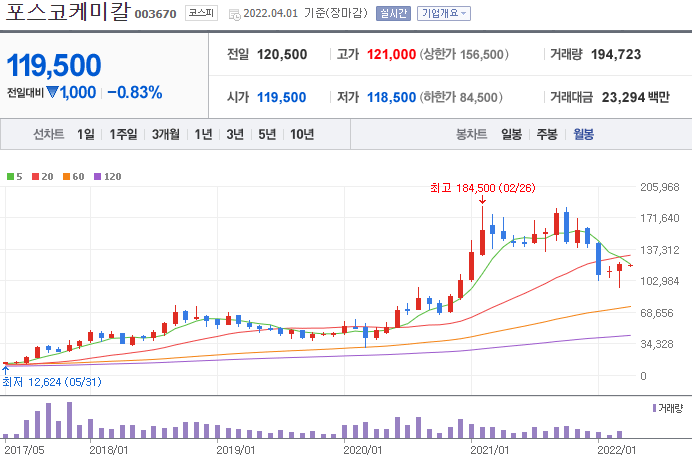
Task: Click the stock code 003670
Action: [155, 14]
